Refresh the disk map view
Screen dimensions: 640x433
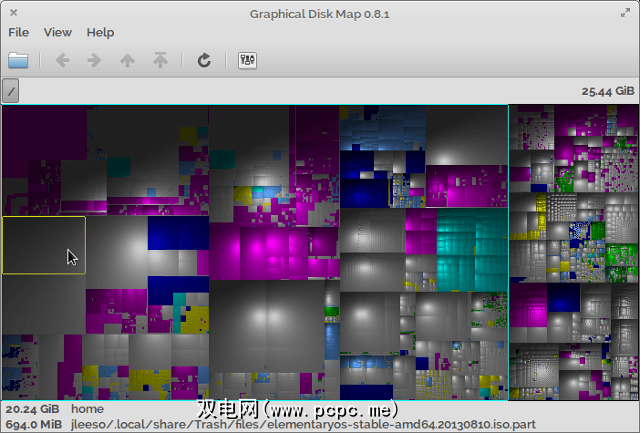click(x=204, y=60)
